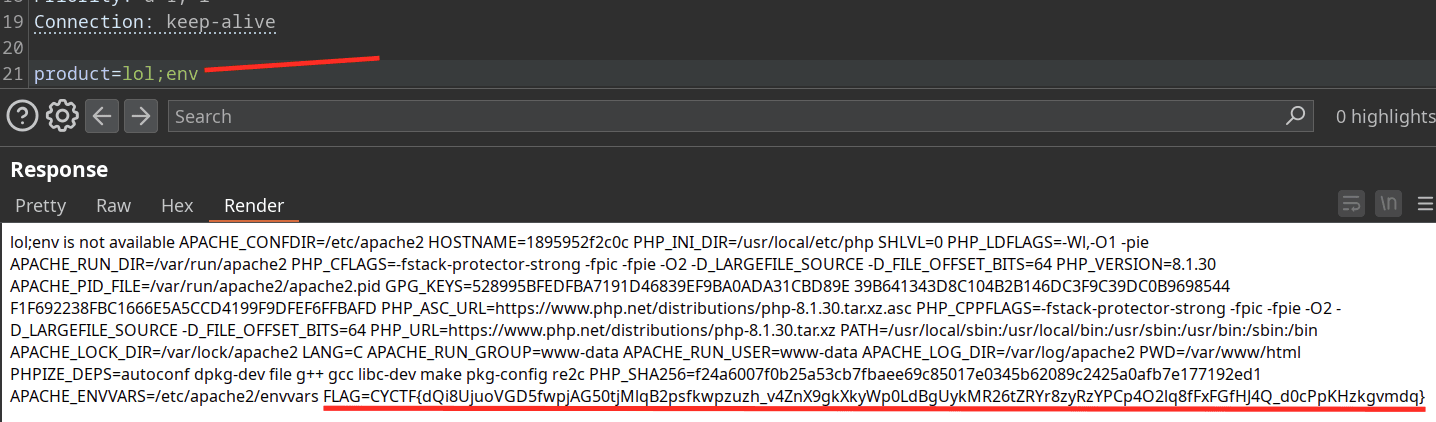The image size is (1436, 422).
Task: Open search settings gear icon
Action: pyautogui.click(x=62, y=116)
